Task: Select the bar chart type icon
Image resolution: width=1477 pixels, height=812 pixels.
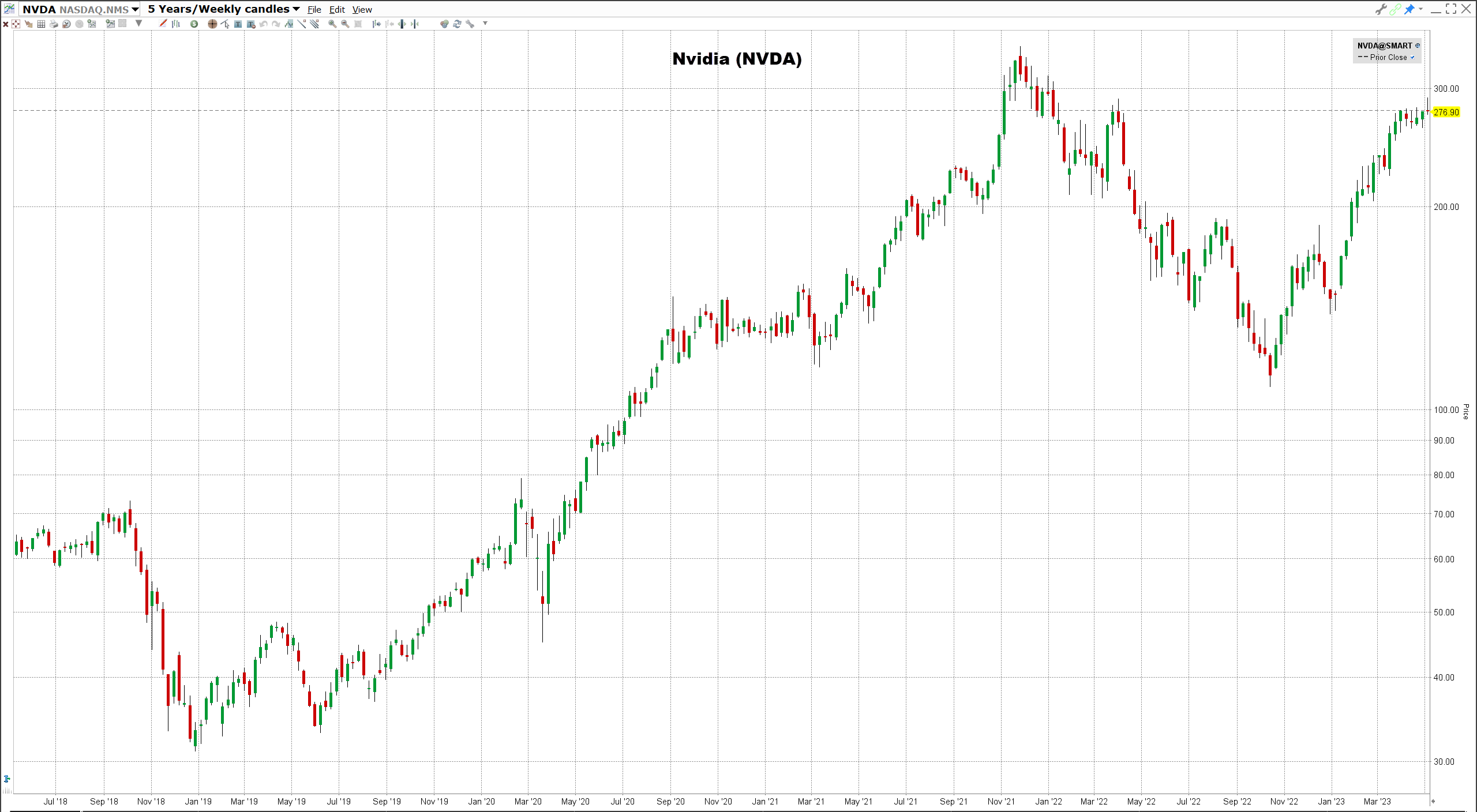Action: (176, 24)
